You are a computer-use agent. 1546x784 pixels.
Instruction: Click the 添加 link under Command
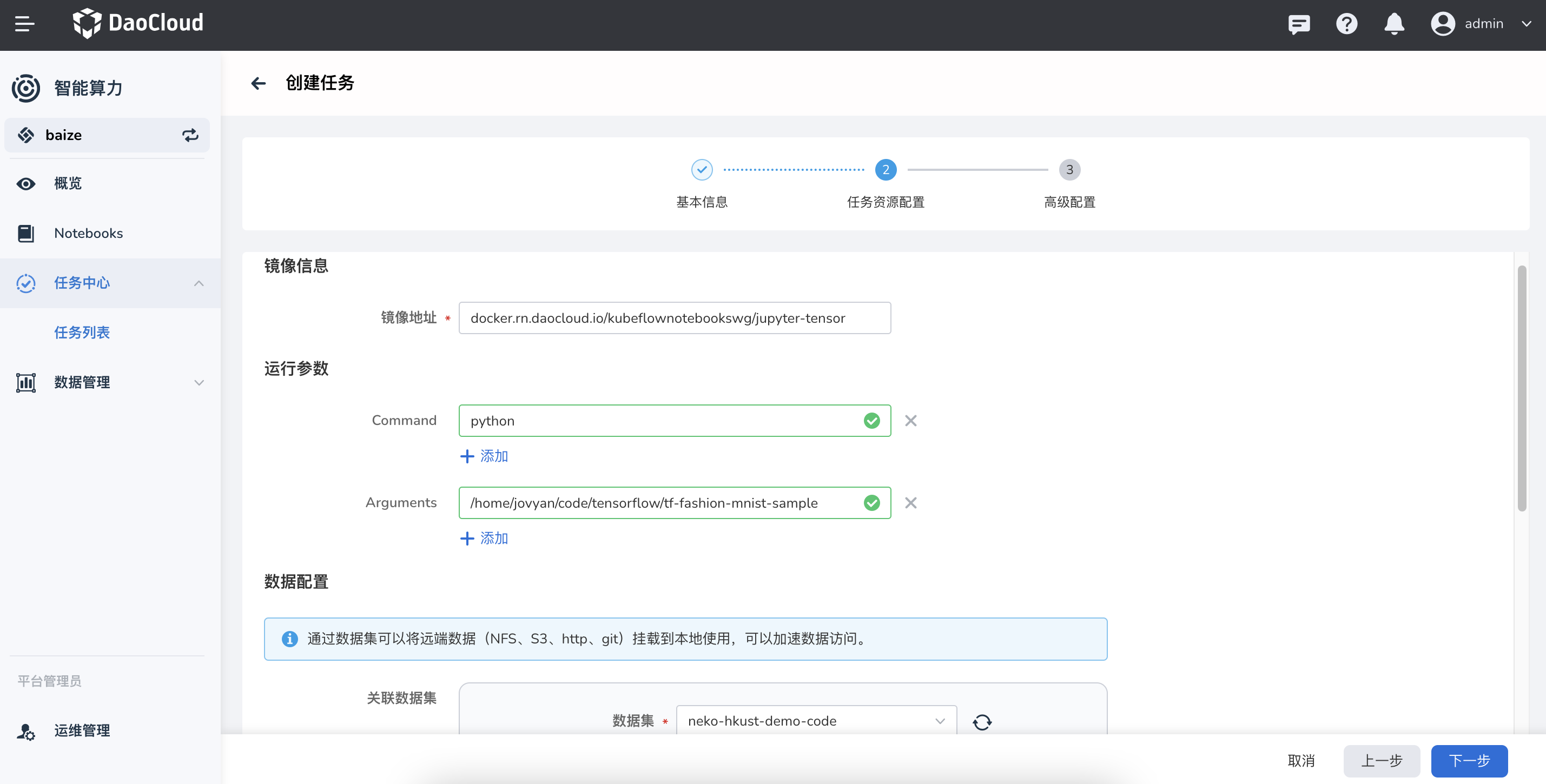484,455
